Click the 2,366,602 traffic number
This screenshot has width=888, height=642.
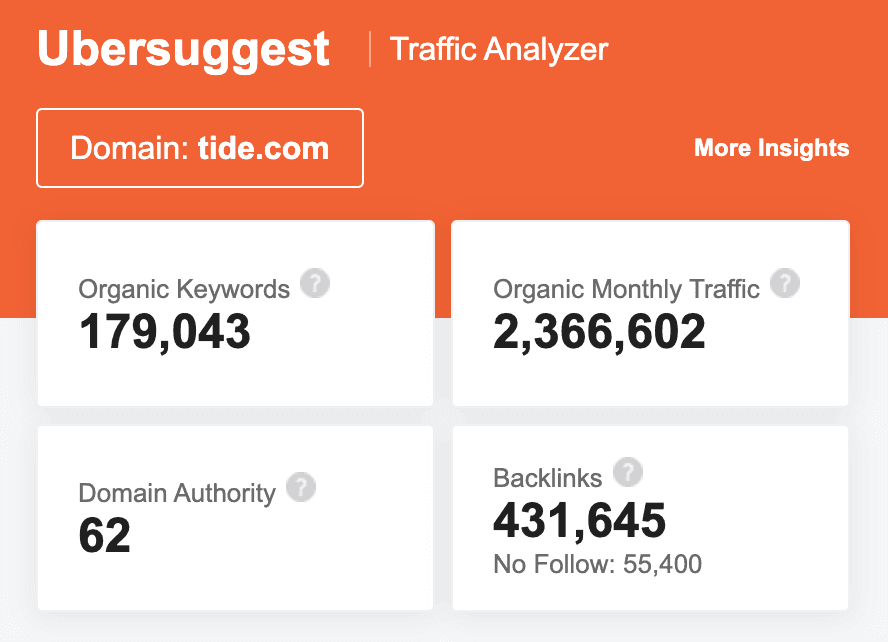596,333
